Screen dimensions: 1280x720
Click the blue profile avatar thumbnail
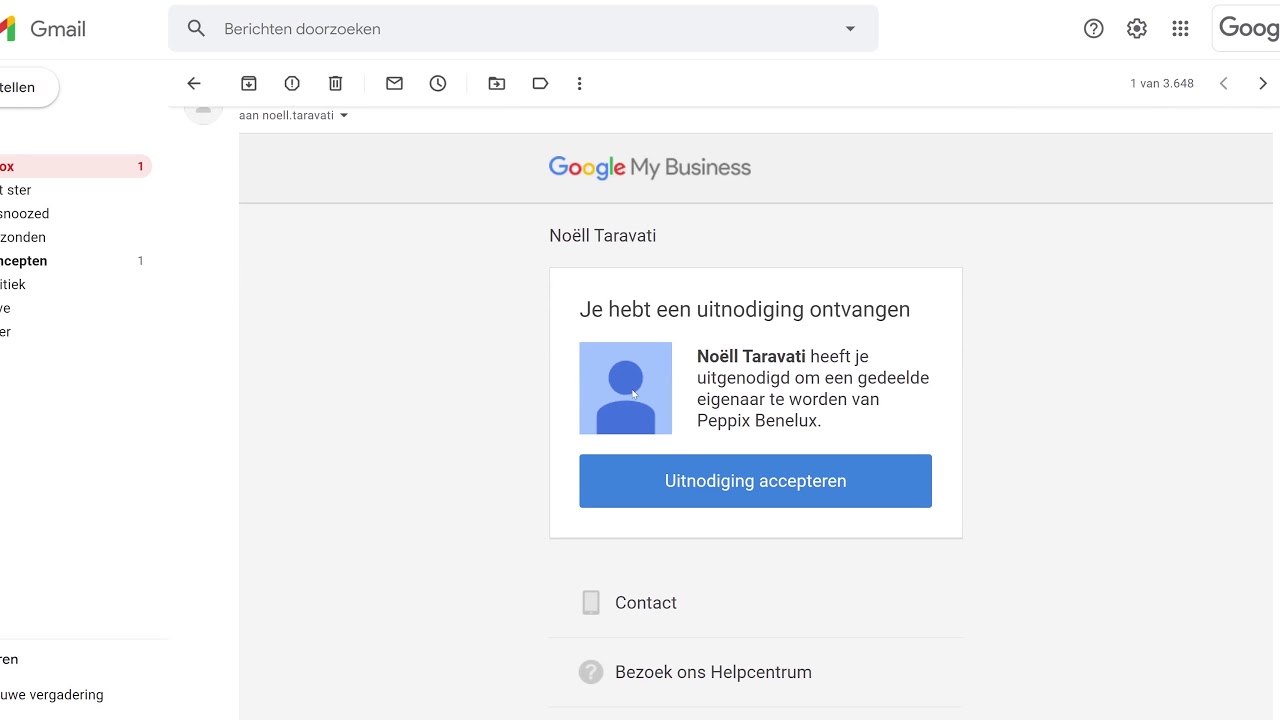tap(626, 388)
